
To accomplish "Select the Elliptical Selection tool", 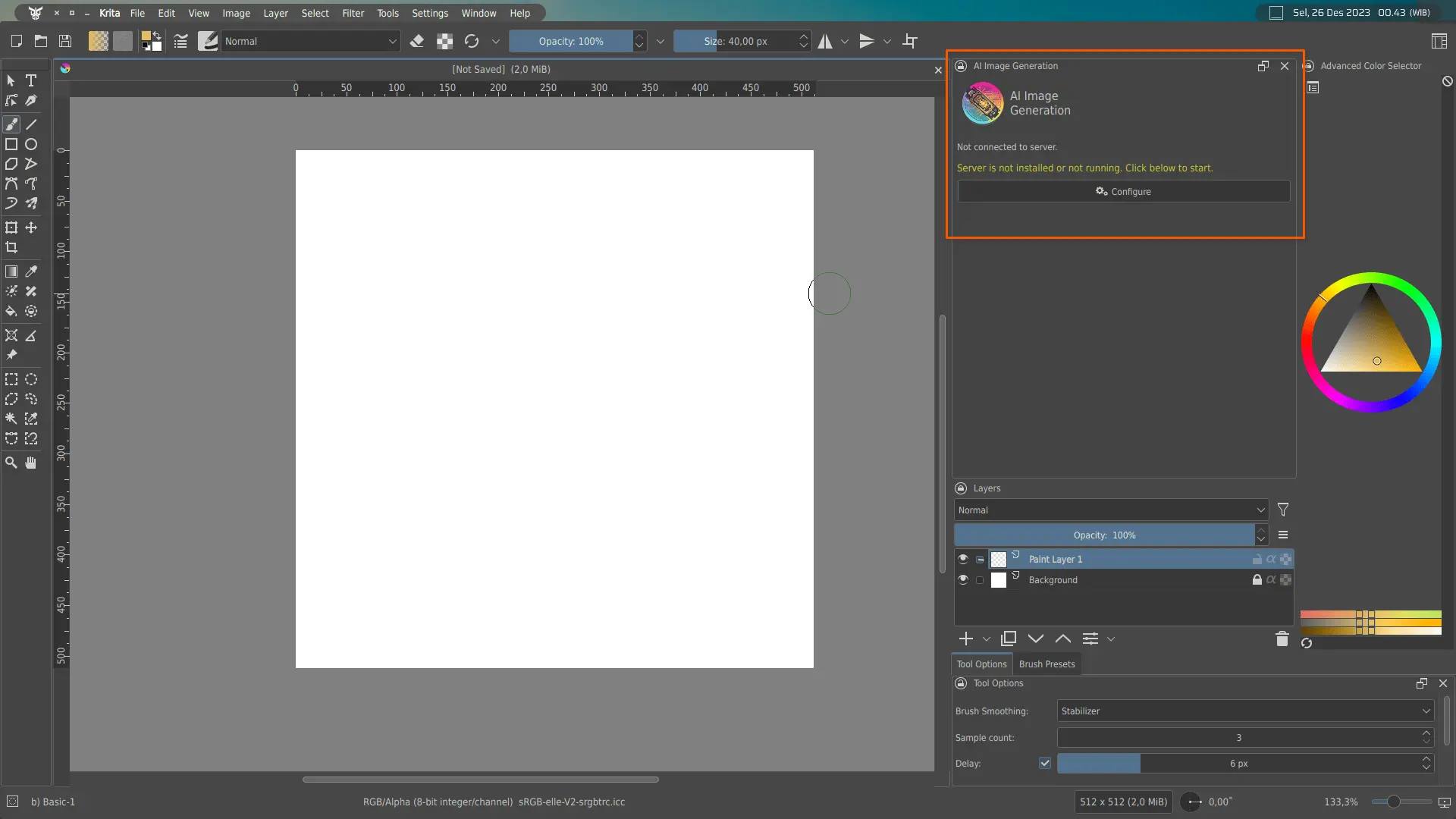I will click(x=31, y=379).
